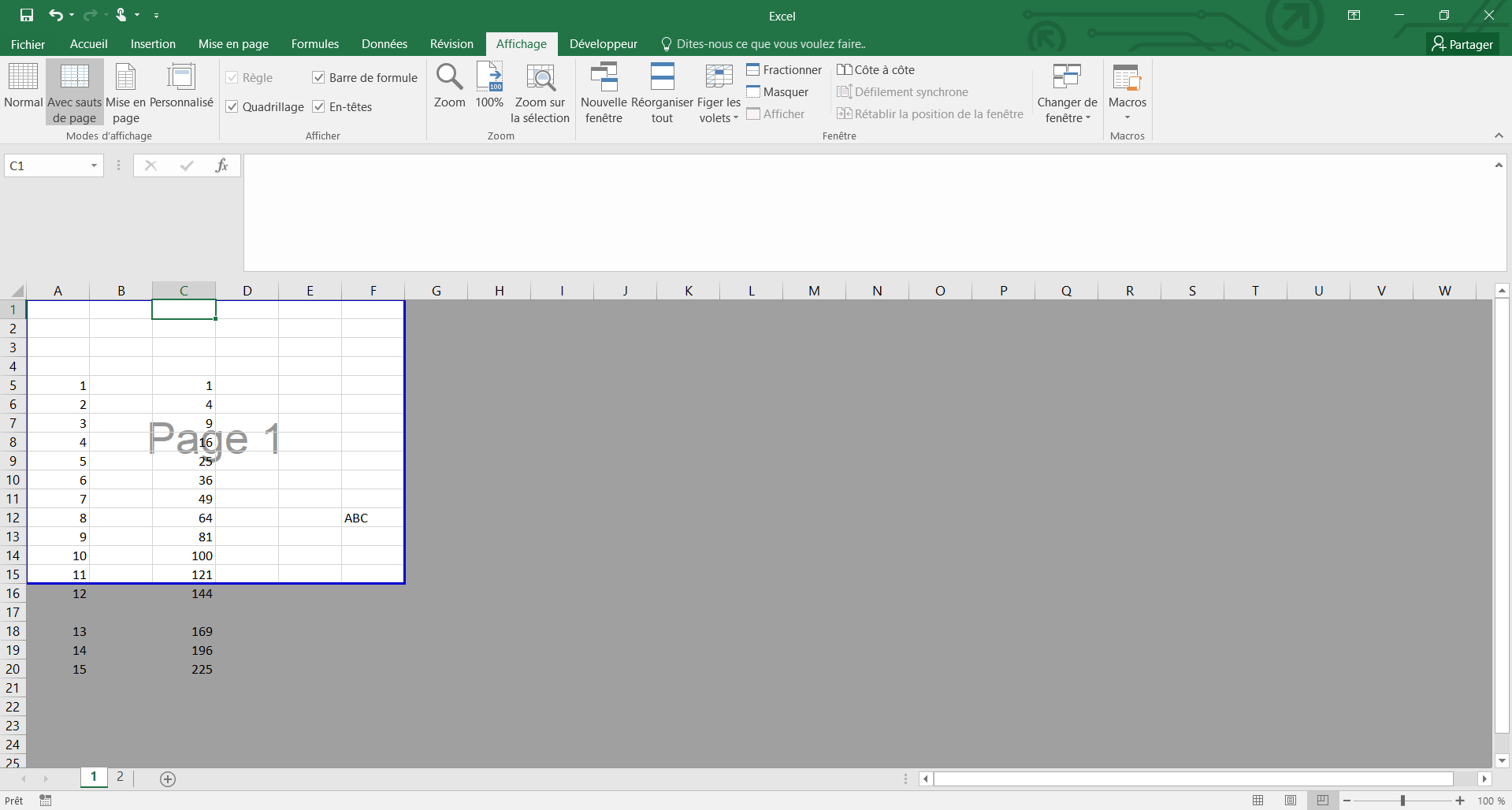
Task: Go to the Formules tab
Action: (315, 44)
